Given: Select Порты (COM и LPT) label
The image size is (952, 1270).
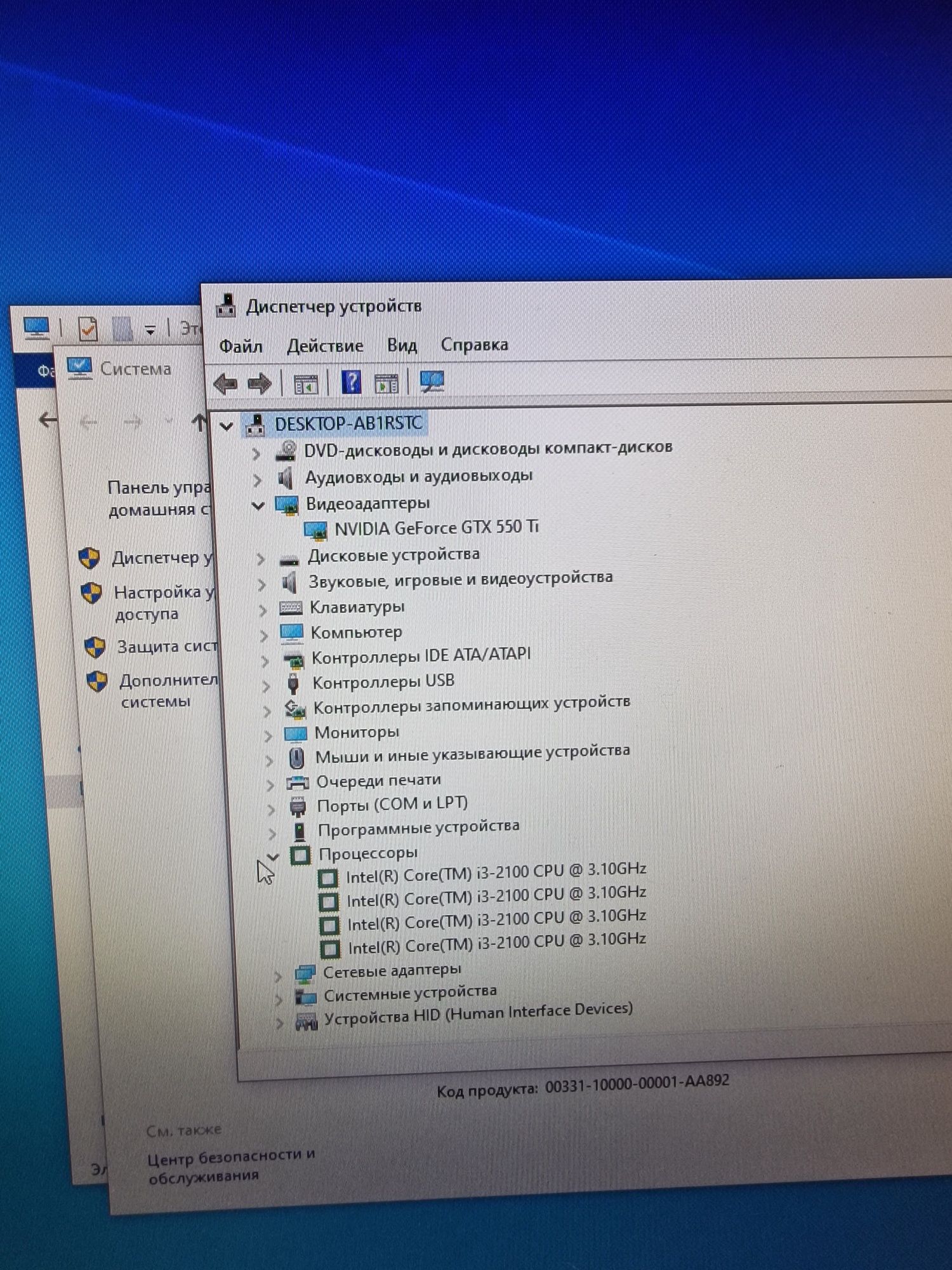Looking at the screenshot, I should click(392, 805).
